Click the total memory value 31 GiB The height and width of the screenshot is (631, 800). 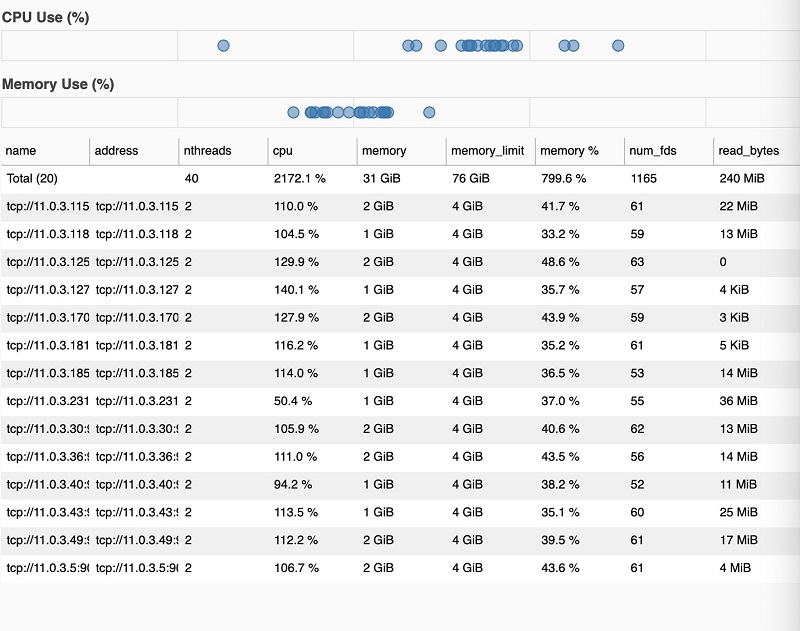pyautogui.click(x=382, y=179)
